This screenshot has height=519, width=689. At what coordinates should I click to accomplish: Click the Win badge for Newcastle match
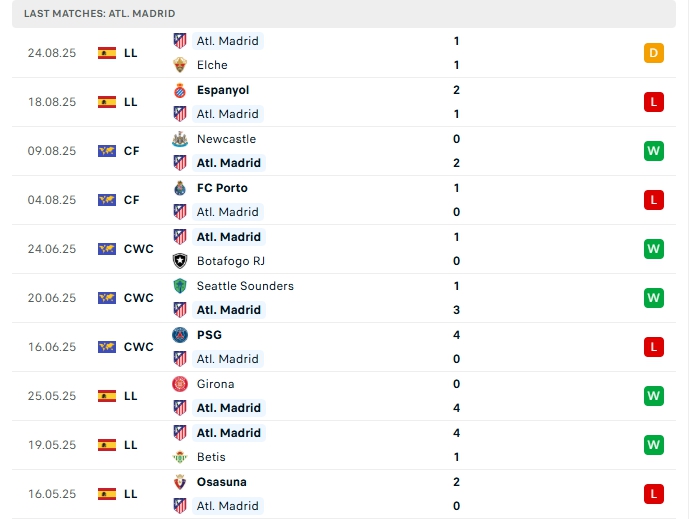(x=654, y=151)
